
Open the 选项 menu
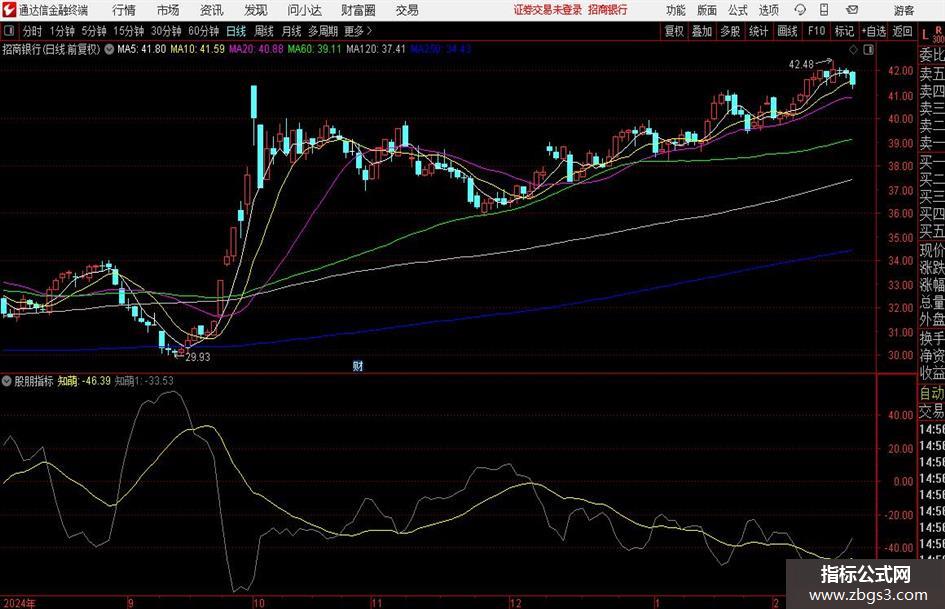768,10
